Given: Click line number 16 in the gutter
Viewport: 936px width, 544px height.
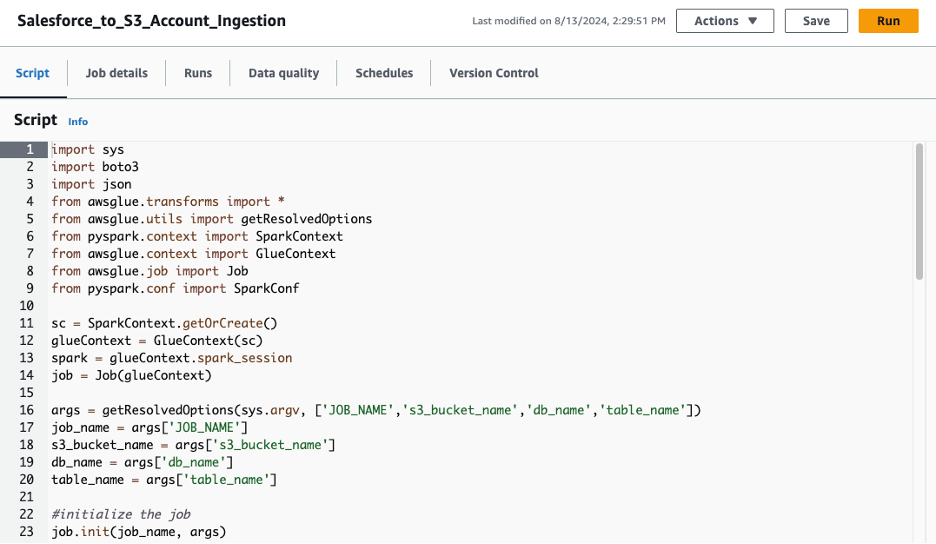Looking at the screenshot, I should (x=26, y=410).
